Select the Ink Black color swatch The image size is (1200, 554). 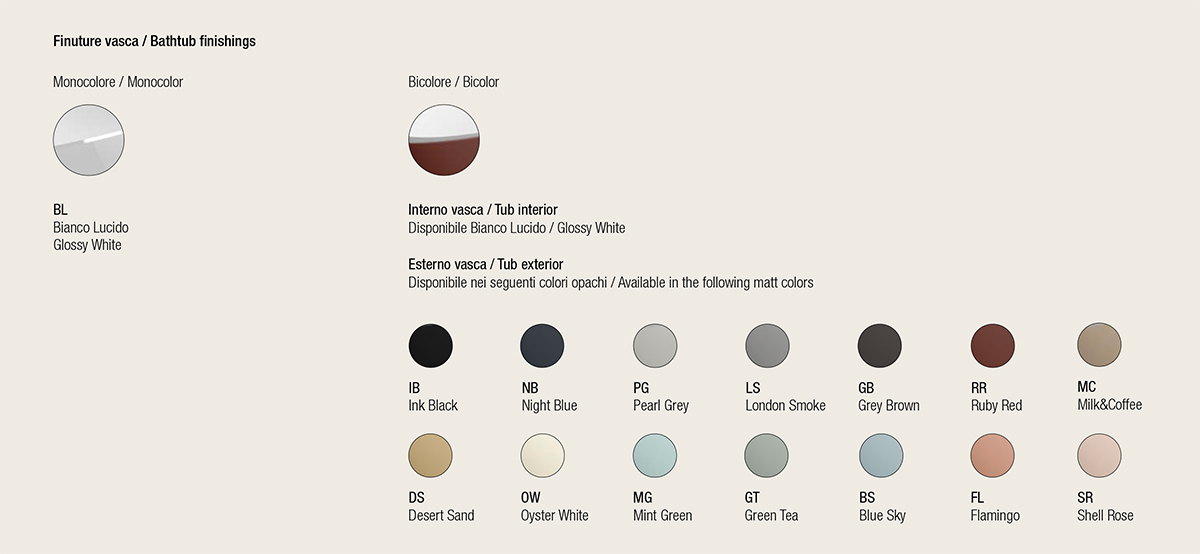[431, 347]
